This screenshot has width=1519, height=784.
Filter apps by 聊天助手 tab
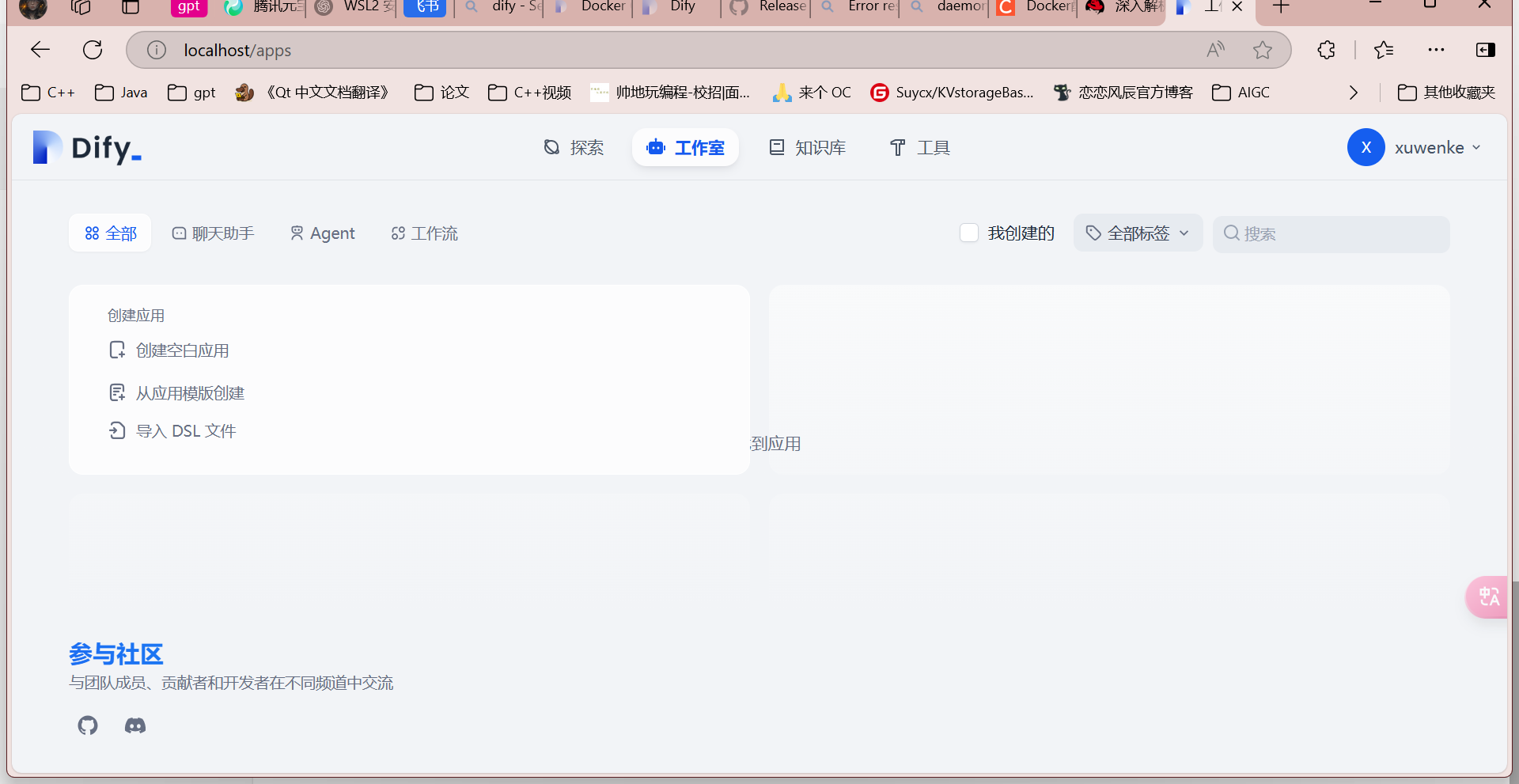click(x=213, y=233)
